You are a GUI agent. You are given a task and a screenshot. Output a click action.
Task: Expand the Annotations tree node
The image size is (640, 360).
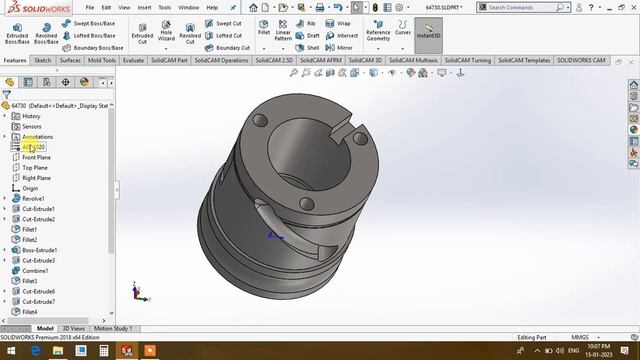[x=4, y=137]
